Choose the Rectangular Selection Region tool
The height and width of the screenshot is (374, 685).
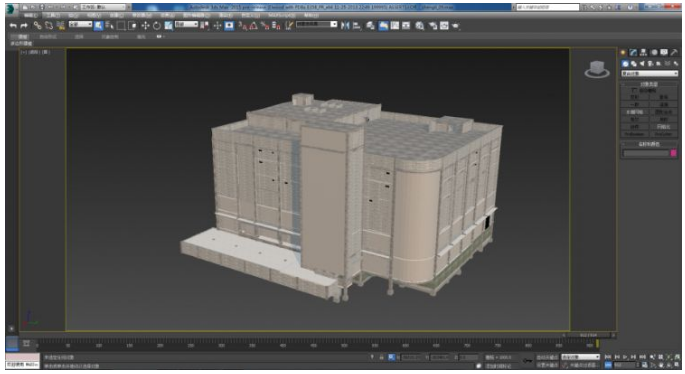point(121,26)
